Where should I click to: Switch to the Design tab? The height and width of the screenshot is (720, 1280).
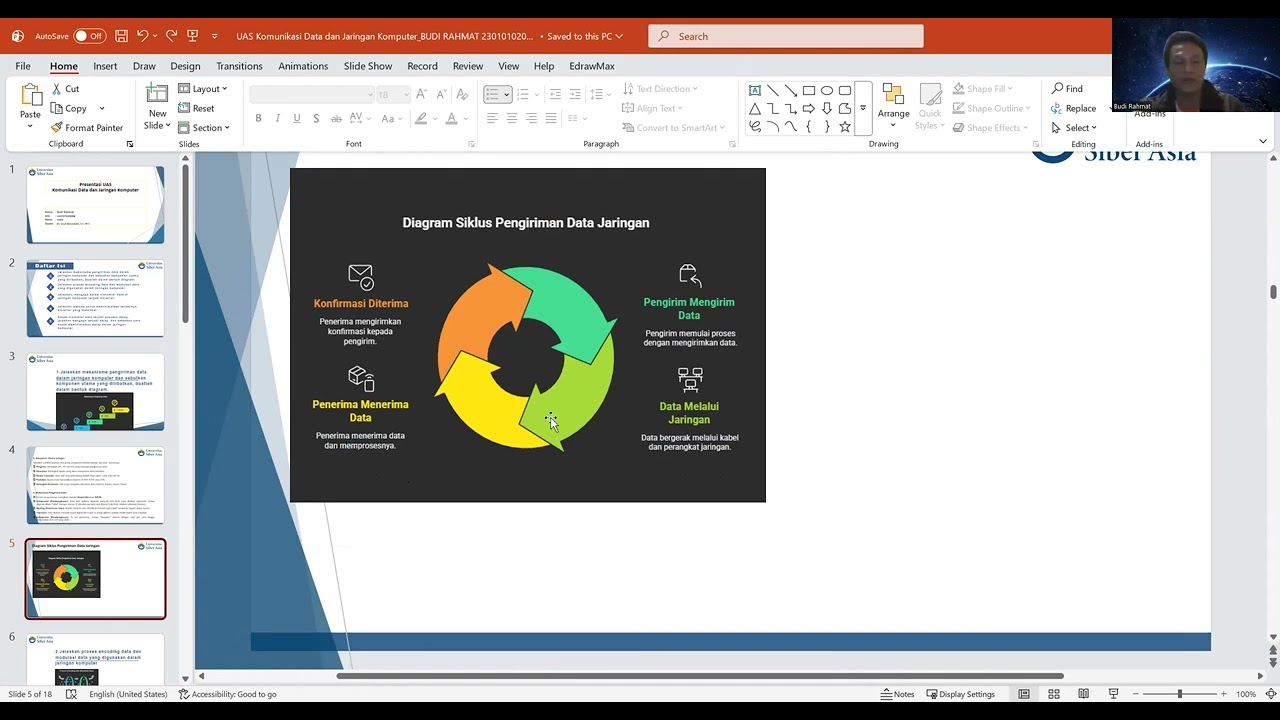coord(185,66)
